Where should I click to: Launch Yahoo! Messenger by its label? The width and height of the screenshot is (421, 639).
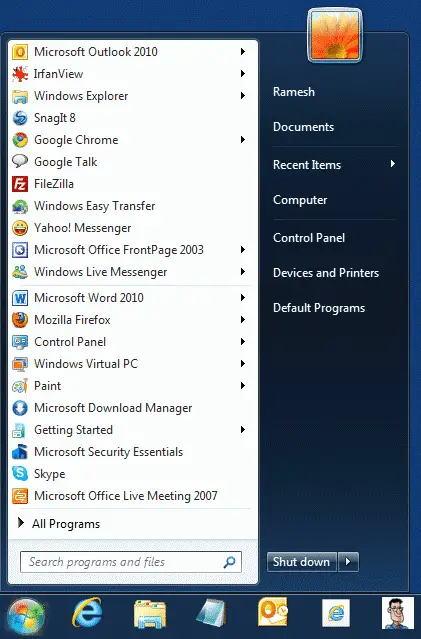[83, 228]
